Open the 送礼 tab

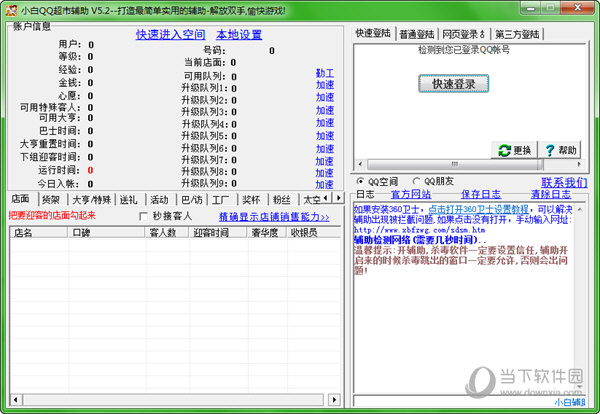(x=129, y=200)
